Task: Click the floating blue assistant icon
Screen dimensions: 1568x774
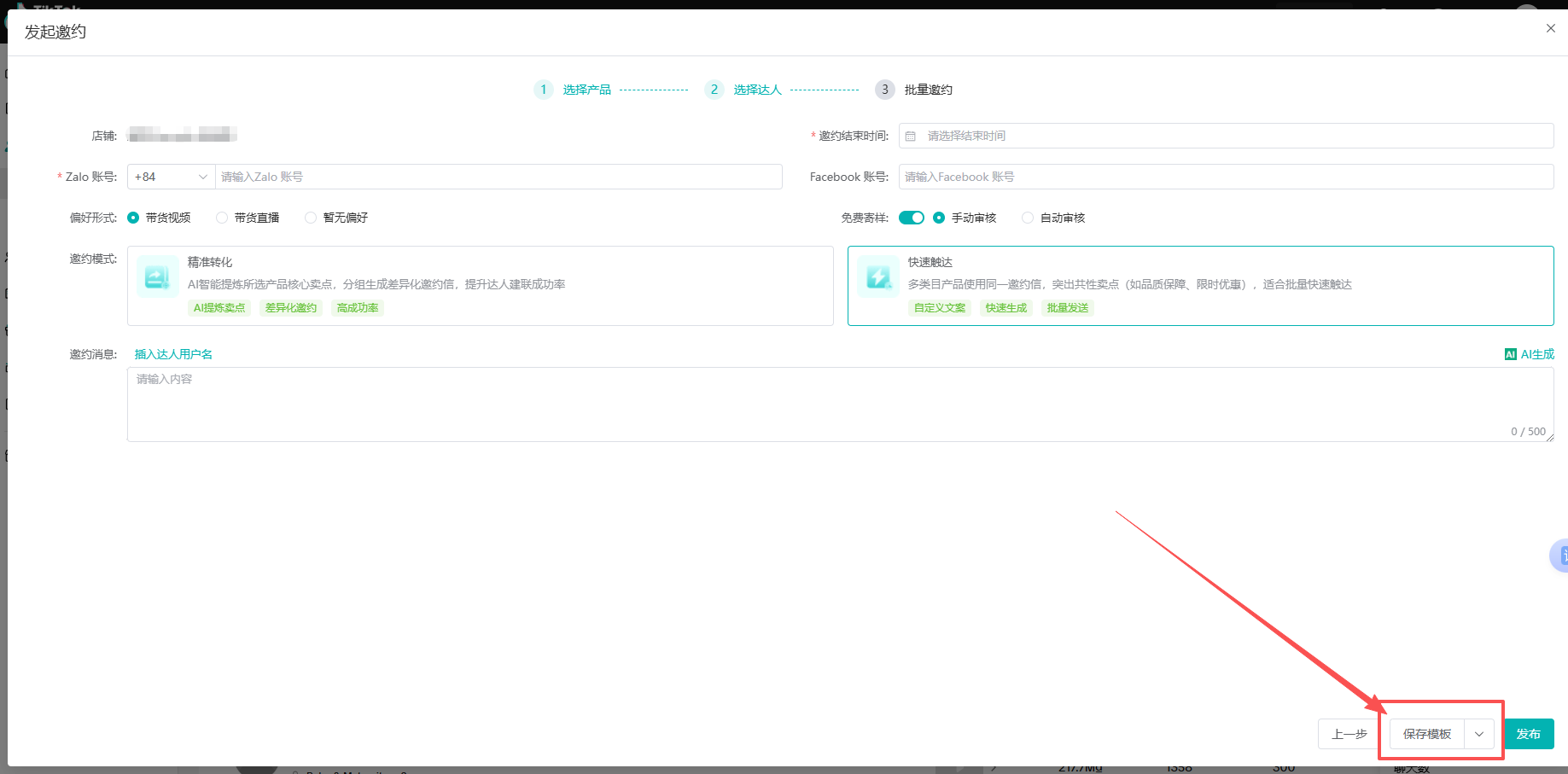Action: (1559, 556)
